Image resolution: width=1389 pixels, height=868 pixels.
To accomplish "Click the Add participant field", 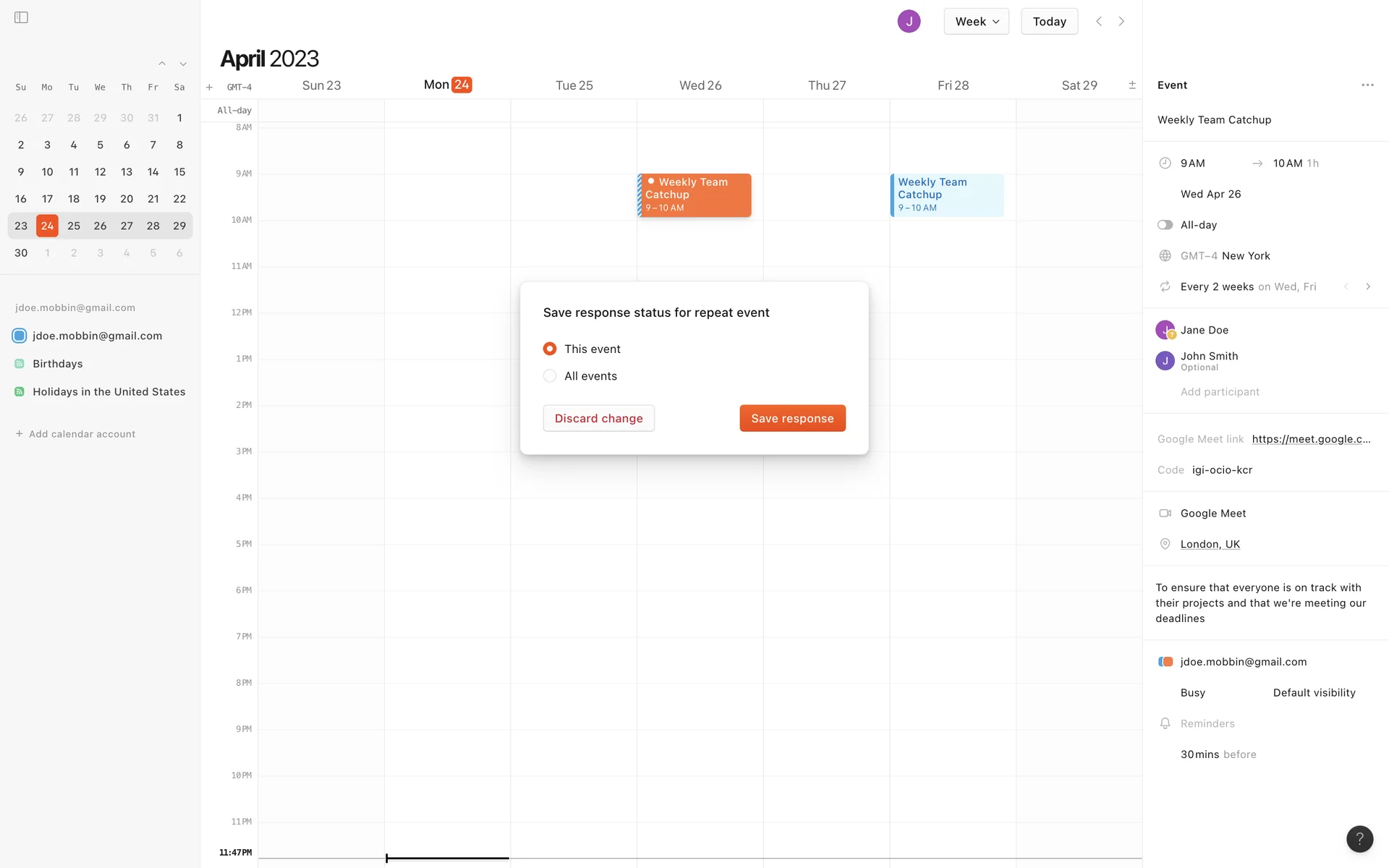I will (x=1220, y=392).
